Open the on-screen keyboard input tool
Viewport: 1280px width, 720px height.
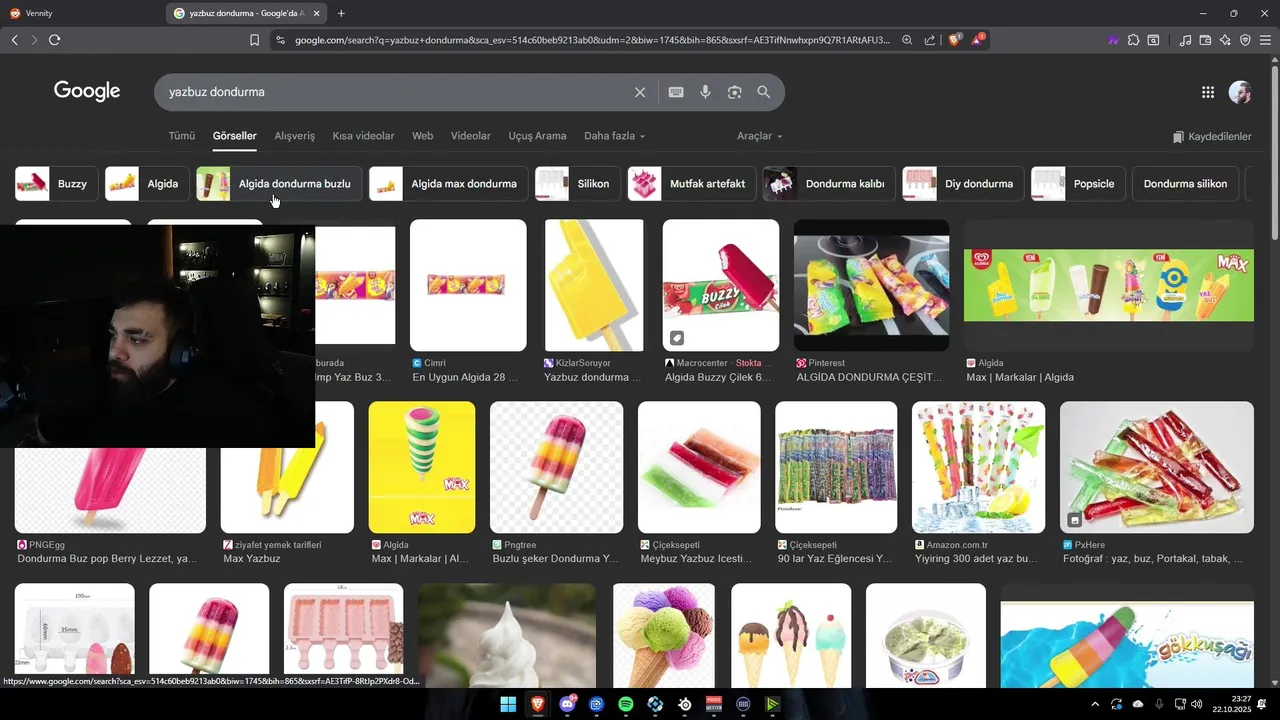point(676,92)
